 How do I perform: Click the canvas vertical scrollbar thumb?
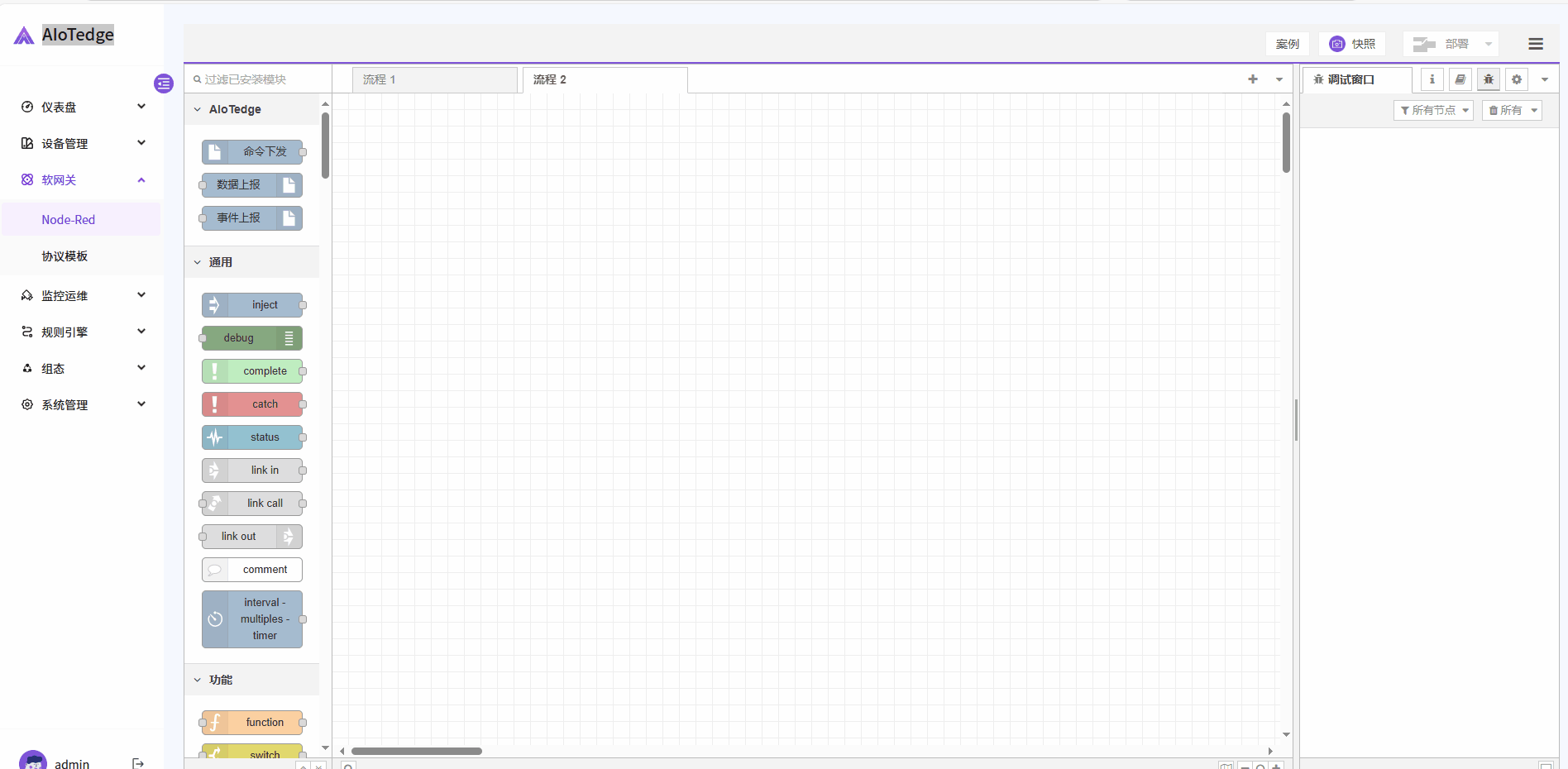click(x=1286, y=142)
